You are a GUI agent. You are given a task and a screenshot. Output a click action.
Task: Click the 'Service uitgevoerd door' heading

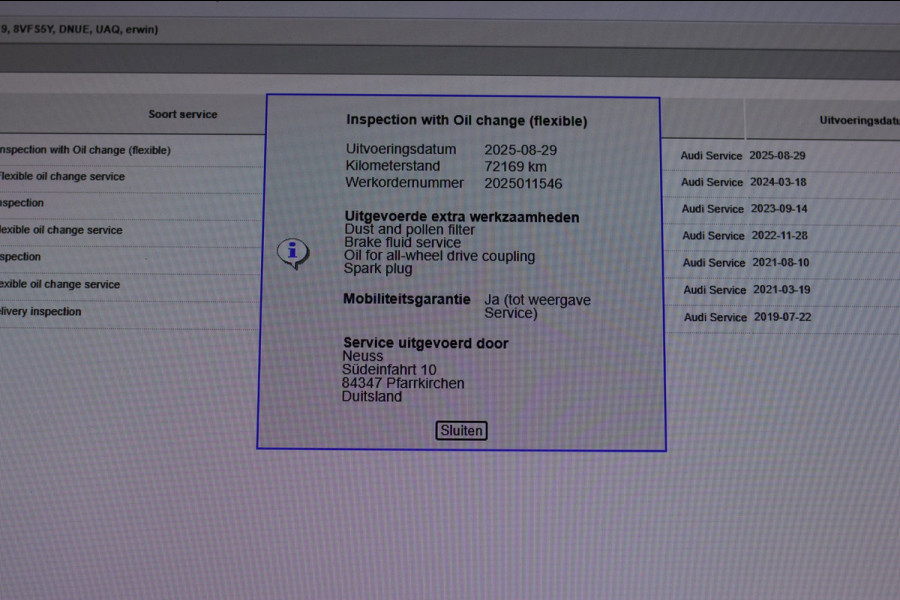[x=426, y=343]
